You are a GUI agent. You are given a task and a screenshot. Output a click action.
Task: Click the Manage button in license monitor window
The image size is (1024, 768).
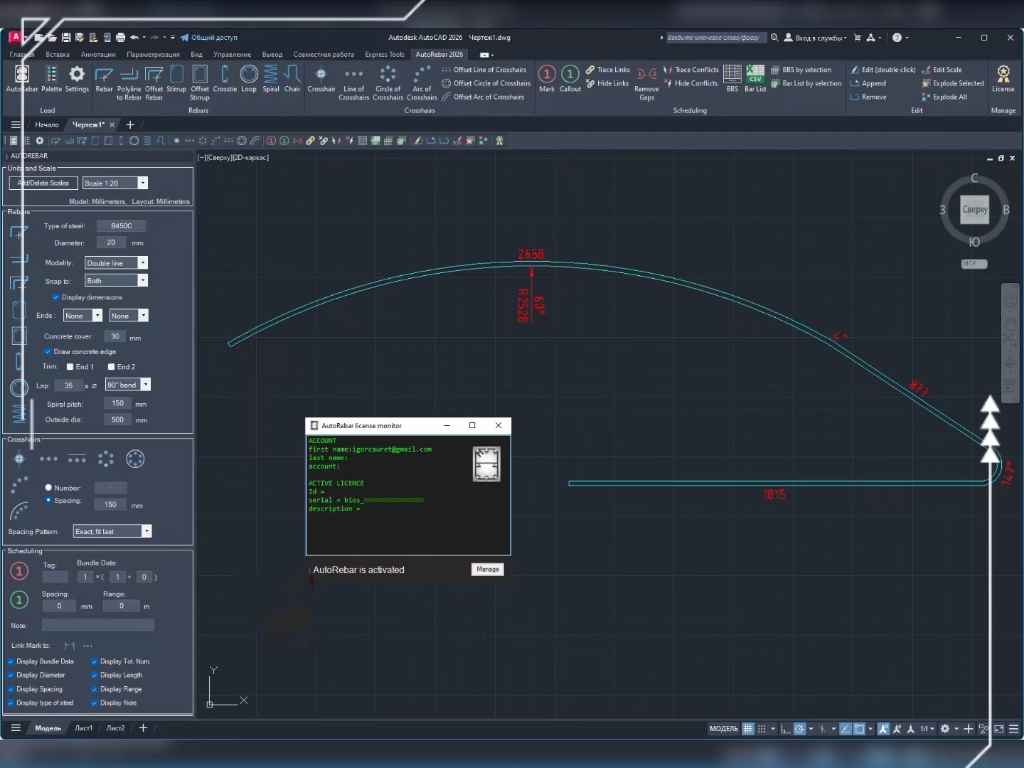click(x=487, y=568)
